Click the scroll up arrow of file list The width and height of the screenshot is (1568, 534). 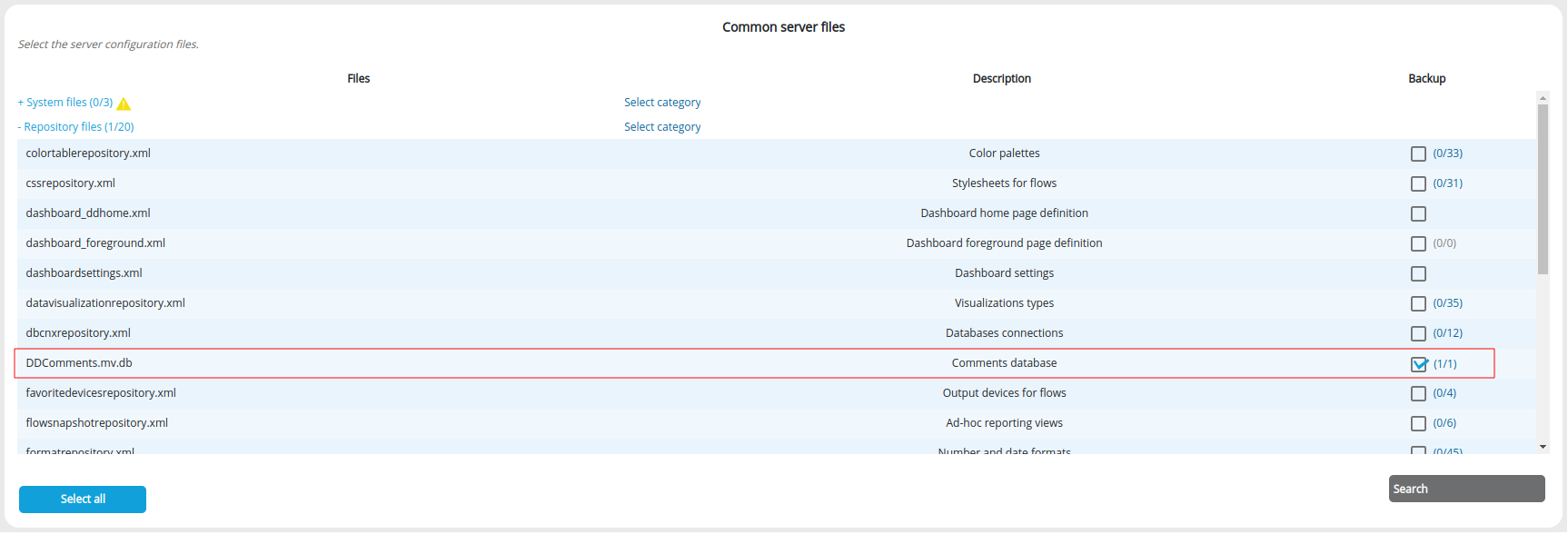pos(1543,97)
